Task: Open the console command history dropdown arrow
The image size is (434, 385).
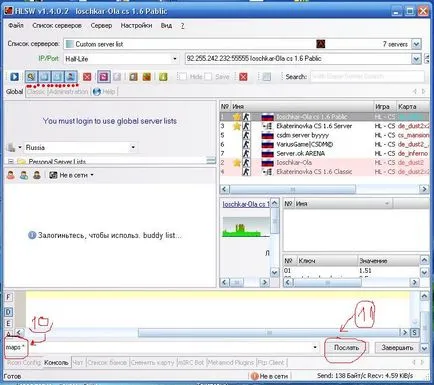Action: pyautogui.click(x=315, y=347)
